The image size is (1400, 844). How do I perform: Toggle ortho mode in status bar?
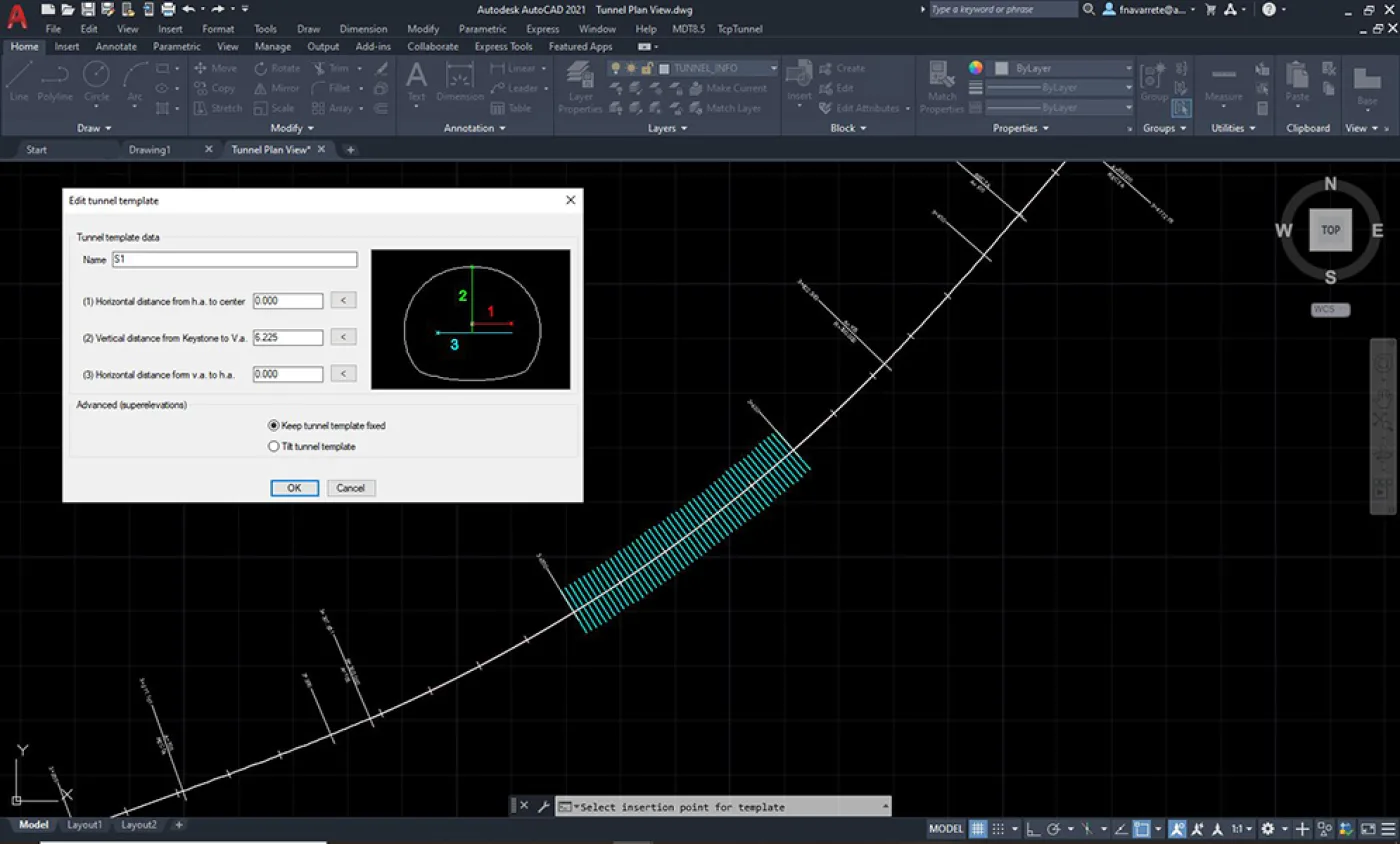pos(1033,829)
